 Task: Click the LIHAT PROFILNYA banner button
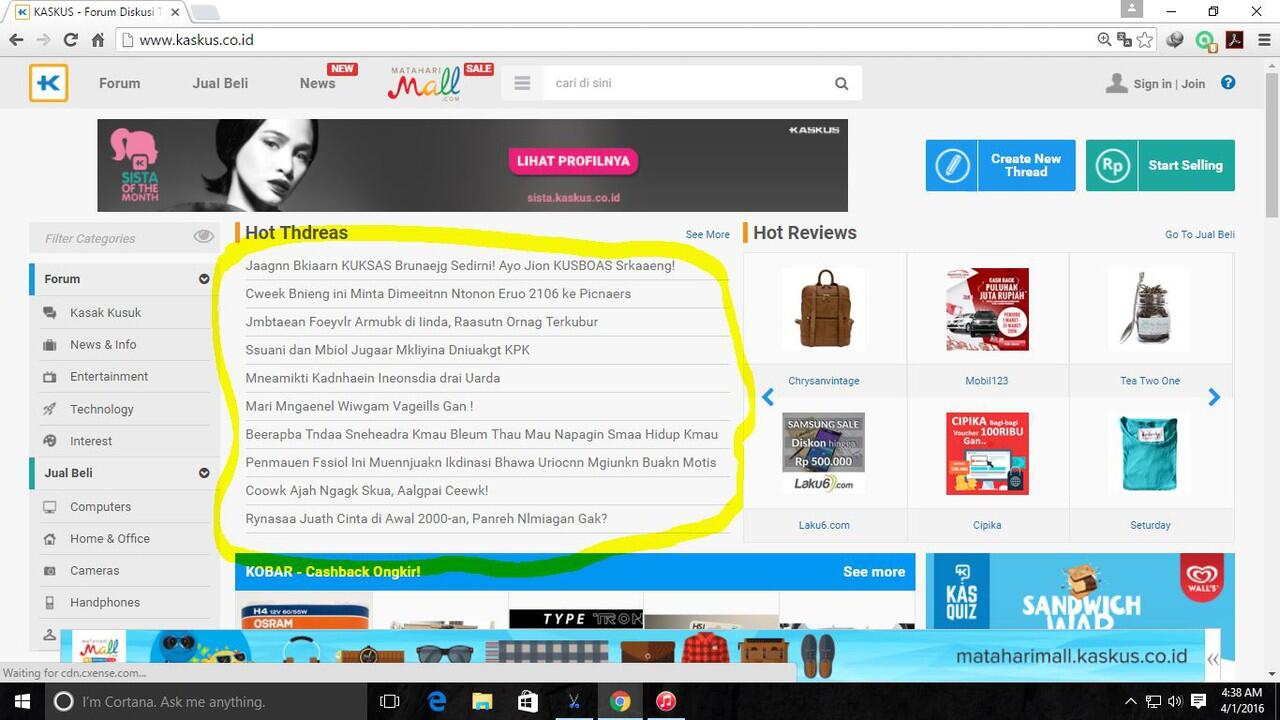coord(574,161)
